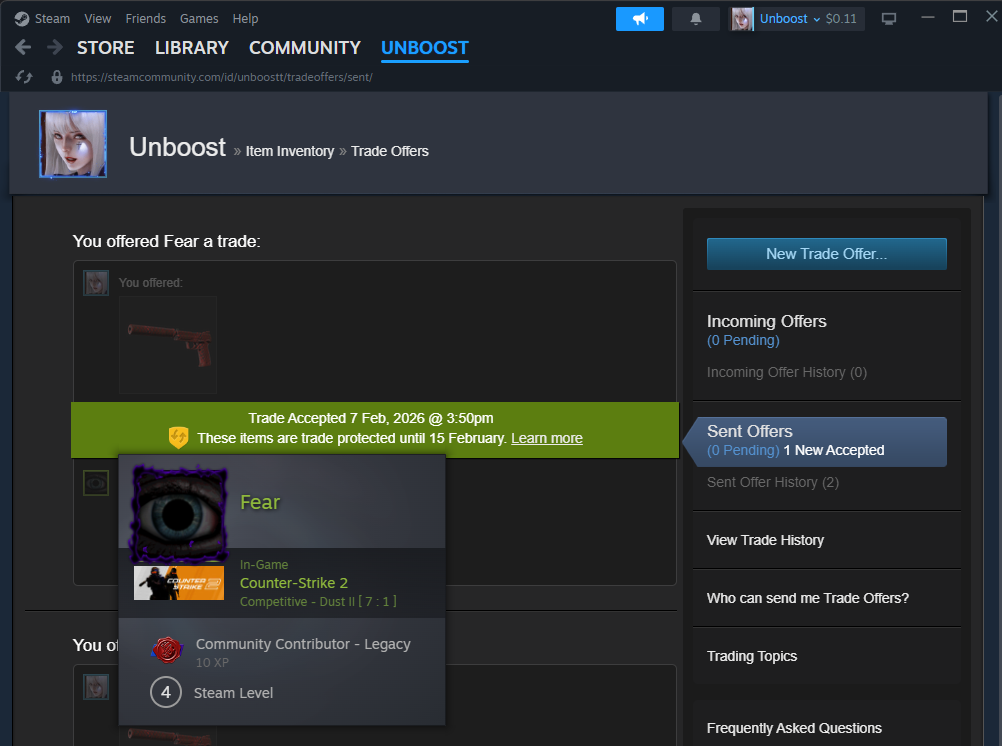Screen dimensions: 1002x746
Task: Click the red pistol item you offered
Action: pyautogui.click(x=168, y=345)
